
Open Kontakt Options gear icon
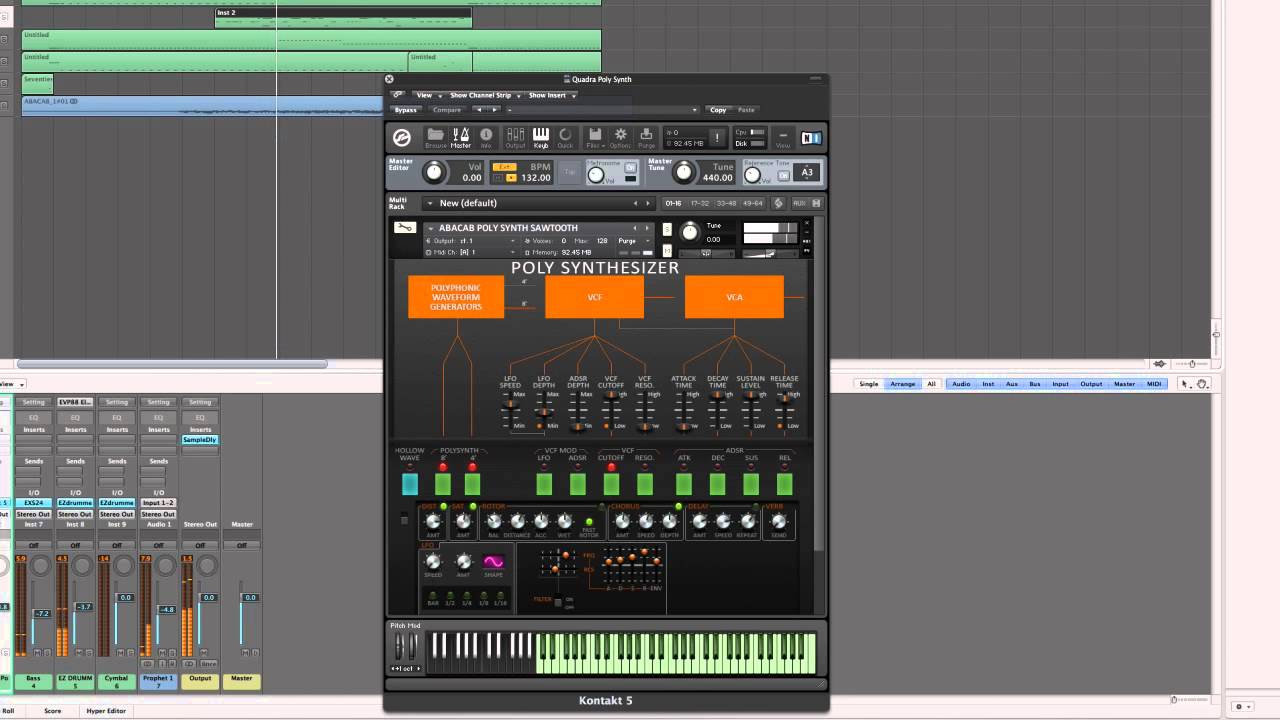click(x=620, y=137)
